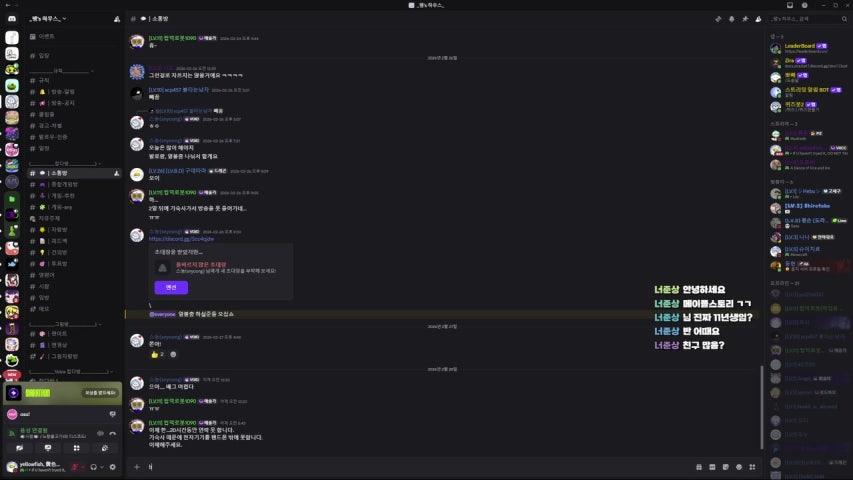The image size is (853, 480).
Task: Open input device options next to the microphone
Action: 83,467
